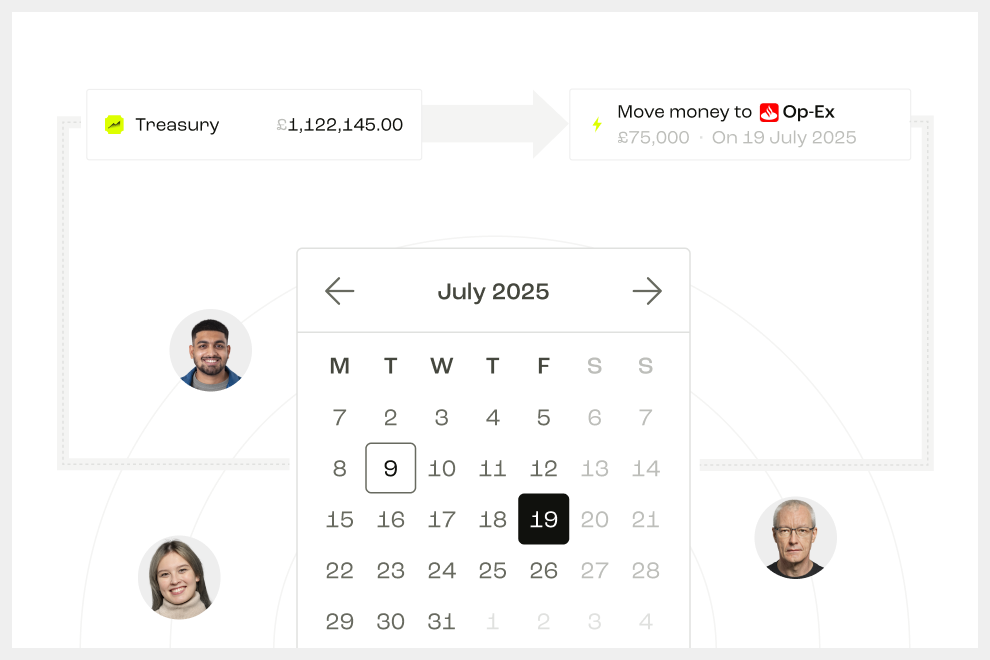Pick the greyed-out Saturday 27
Screen dimensions: 990x660
point(595,570)
